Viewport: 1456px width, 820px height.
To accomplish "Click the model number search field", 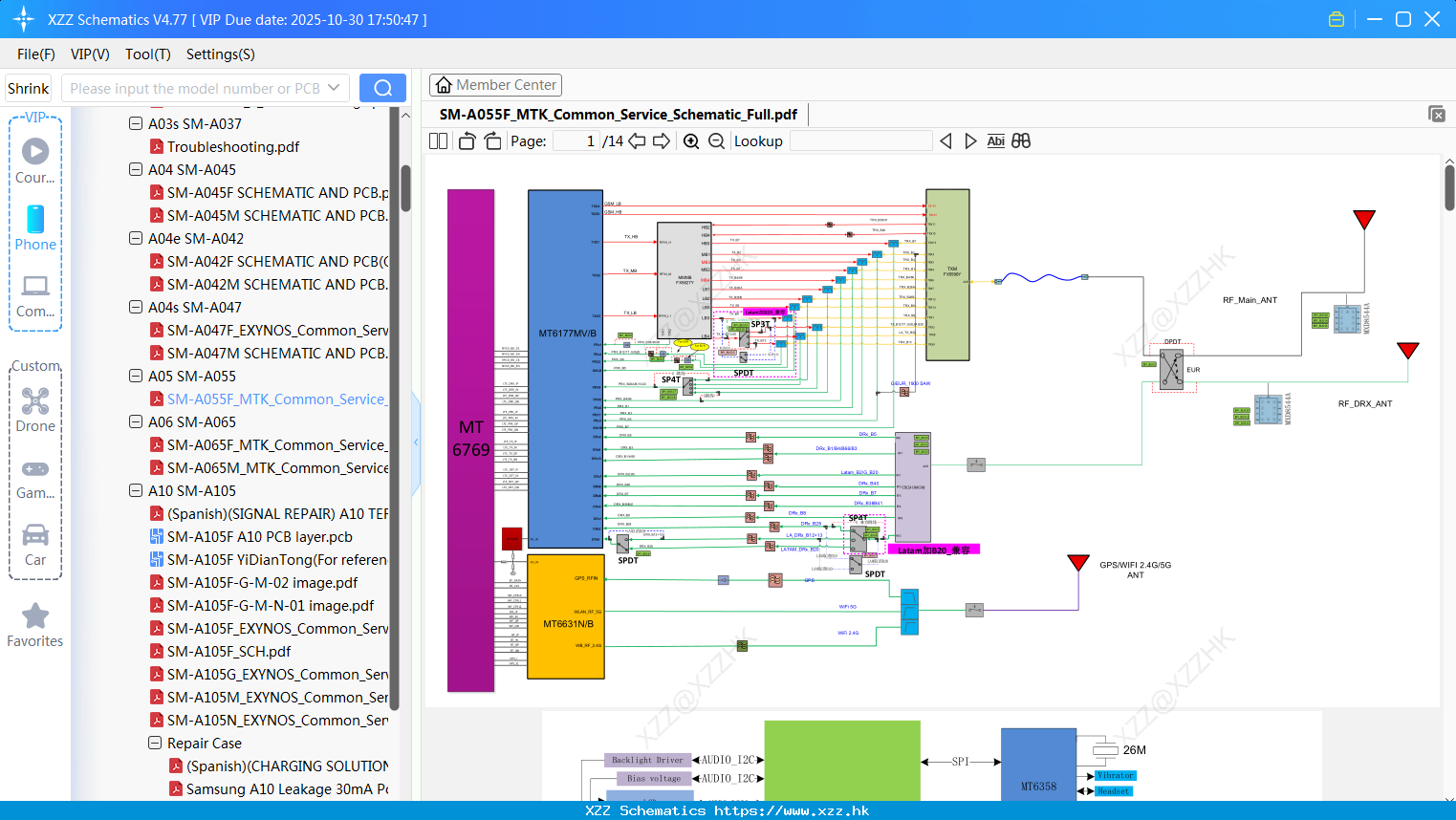I will coord(195,88).
